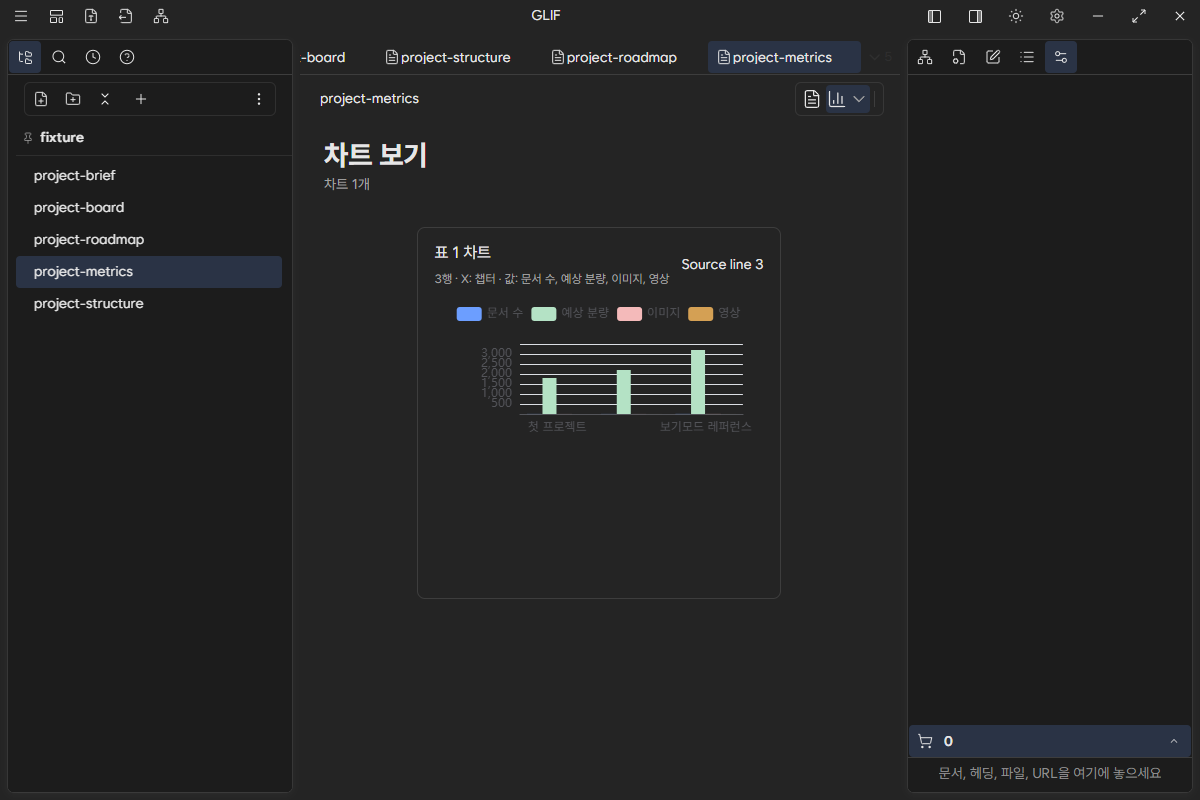Toggle the 이미지 pink legend swatch
Screen dimensions: 1200x800
point(629,313)
